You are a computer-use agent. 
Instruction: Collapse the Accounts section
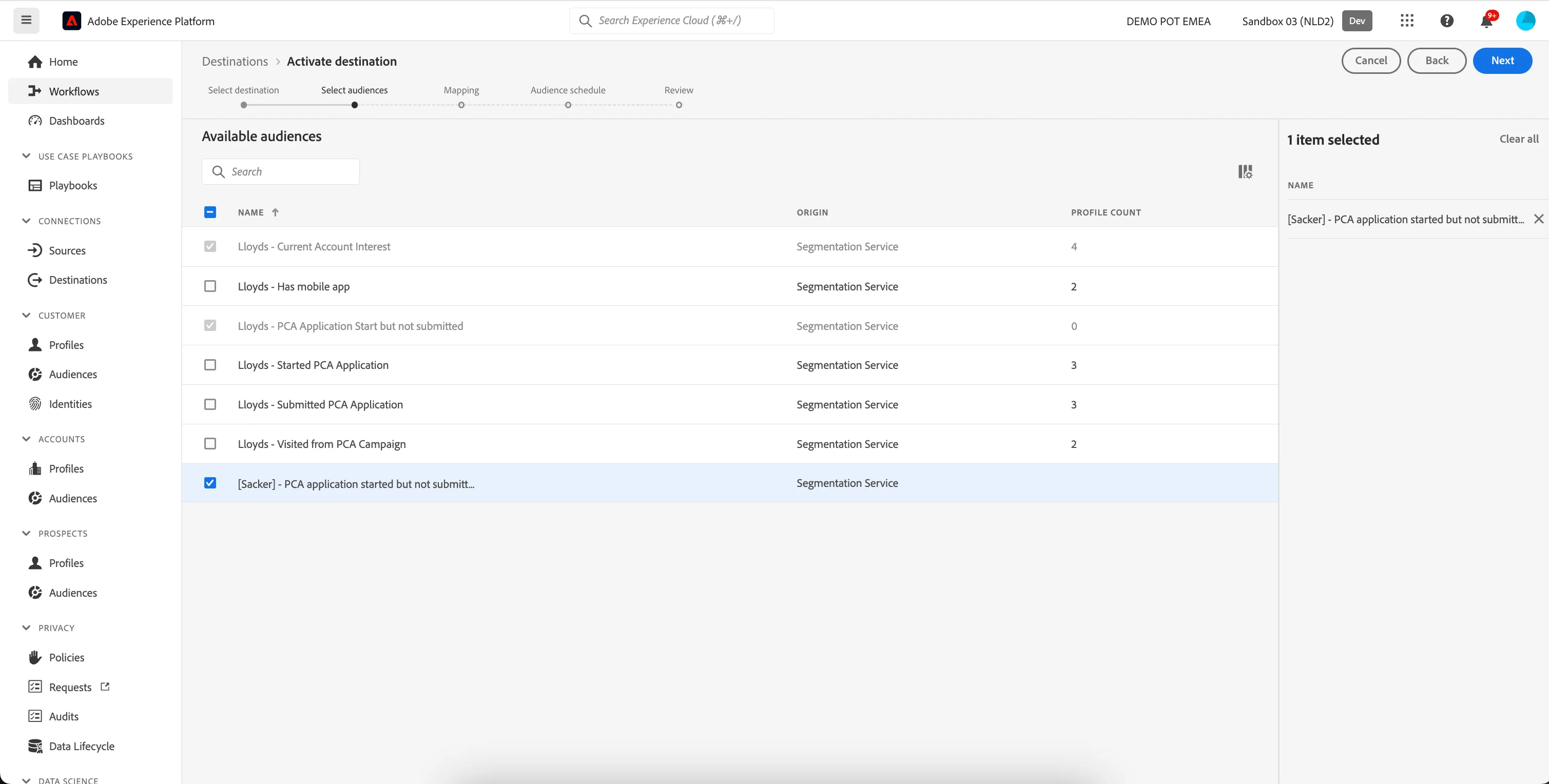click(x=26, y=439)
